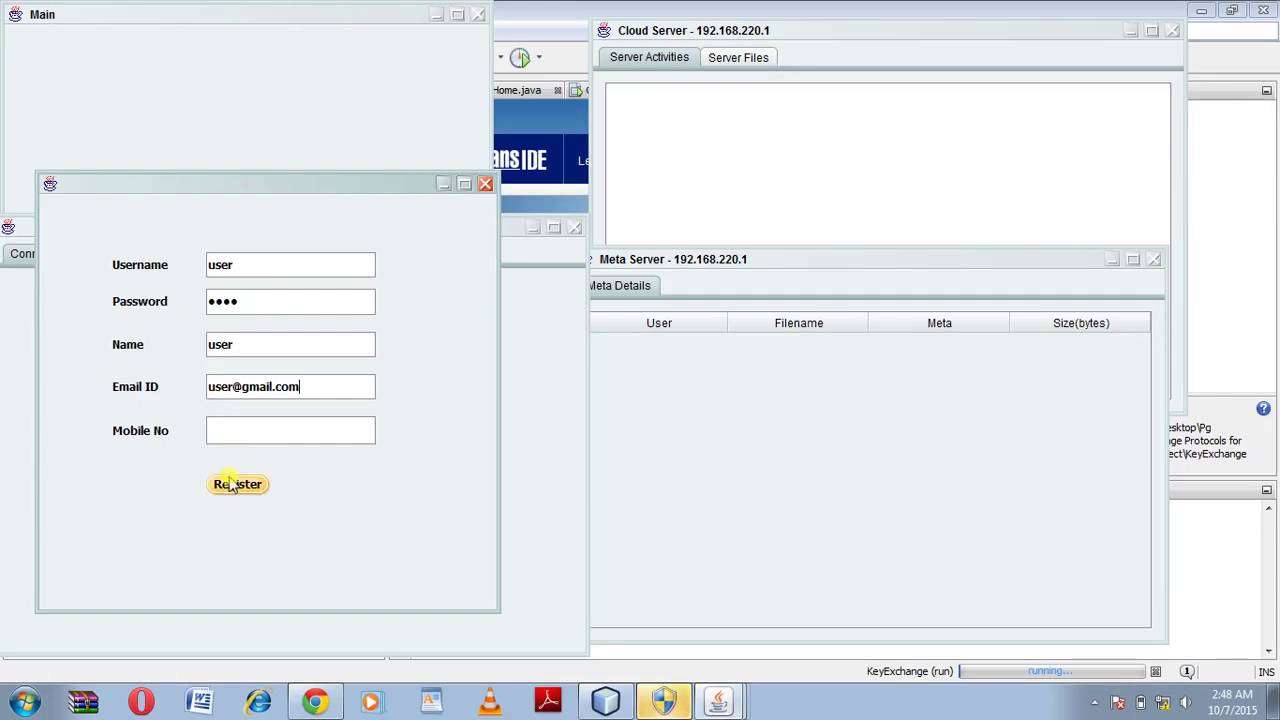Click into the Email ID field
Image resolution: width=1280 pixels, height=720 pixels.
[291, 386]
